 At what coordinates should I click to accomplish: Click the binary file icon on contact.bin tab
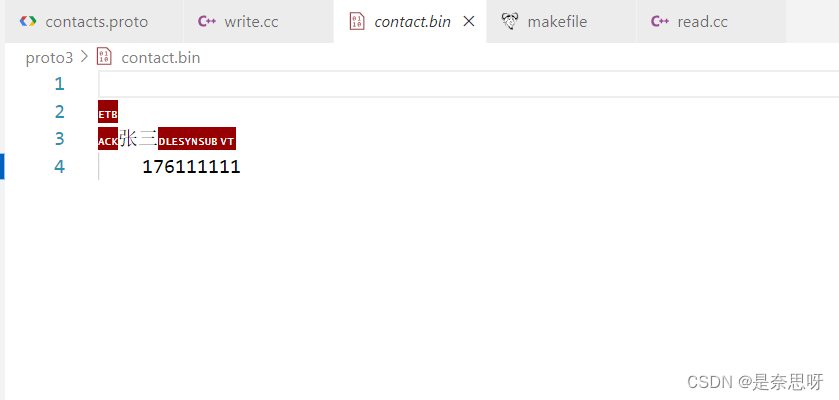357,21
